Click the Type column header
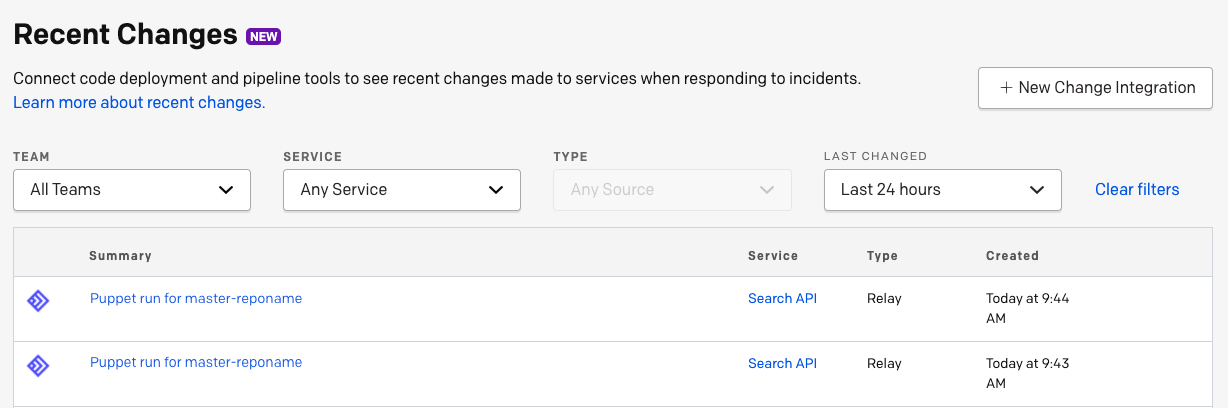1228x408 pixels. pos(882,256)
